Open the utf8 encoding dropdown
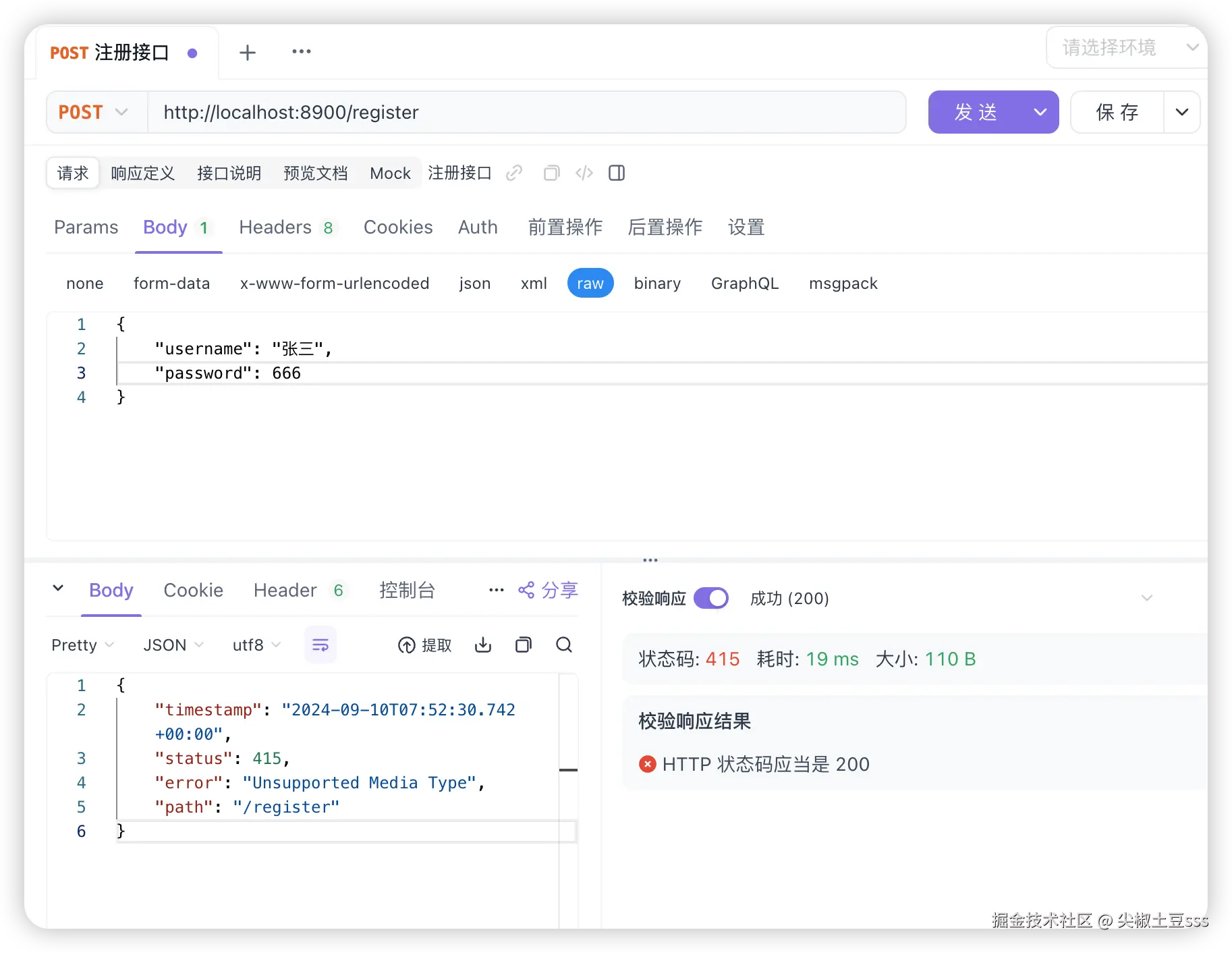The height and width of the screenshot is (953, 1232). pyautogui.click(x=256, y=645)
